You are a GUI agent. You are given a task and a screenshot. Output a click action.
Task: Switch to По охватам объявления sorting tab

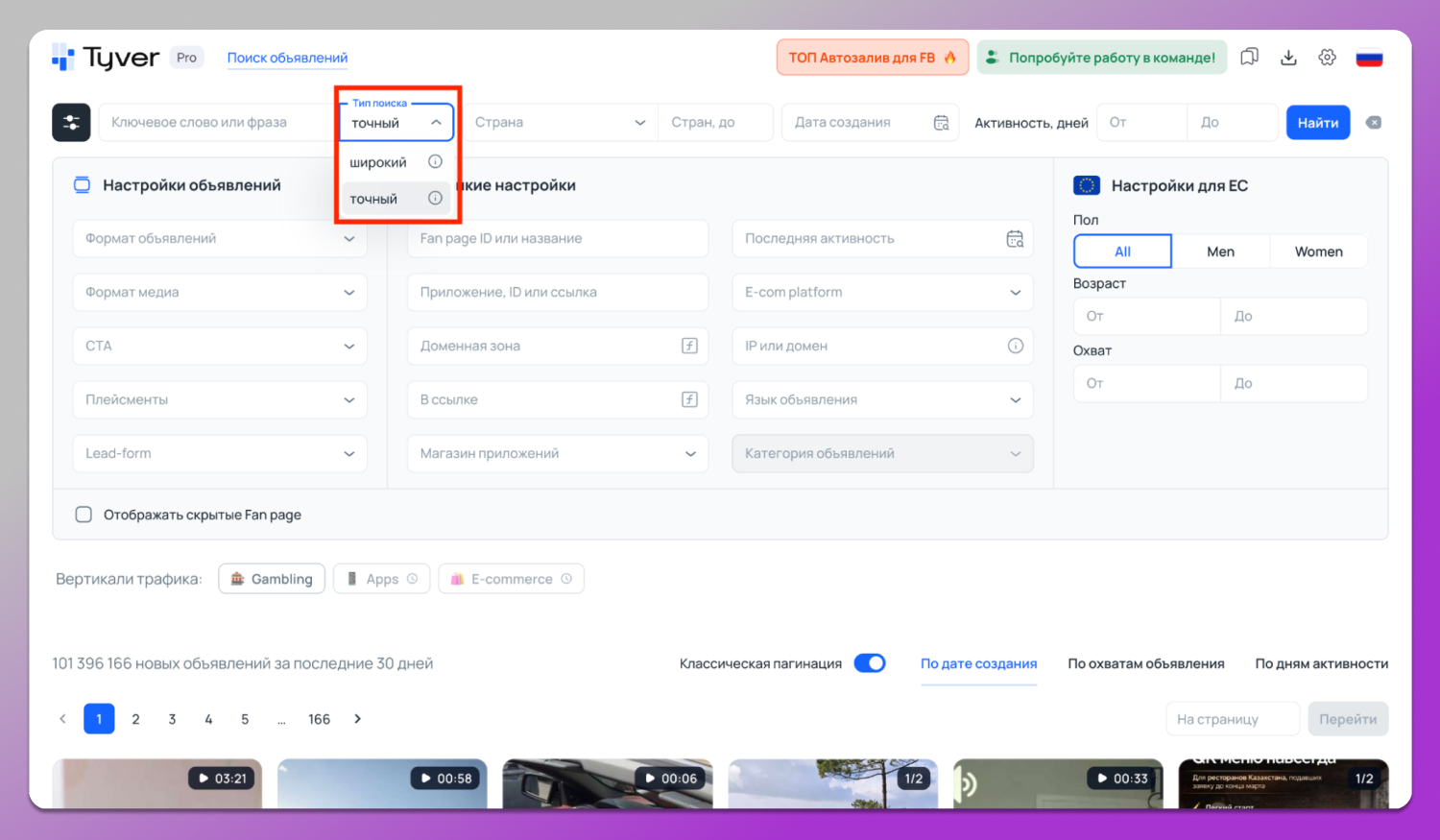[1145, 663]
